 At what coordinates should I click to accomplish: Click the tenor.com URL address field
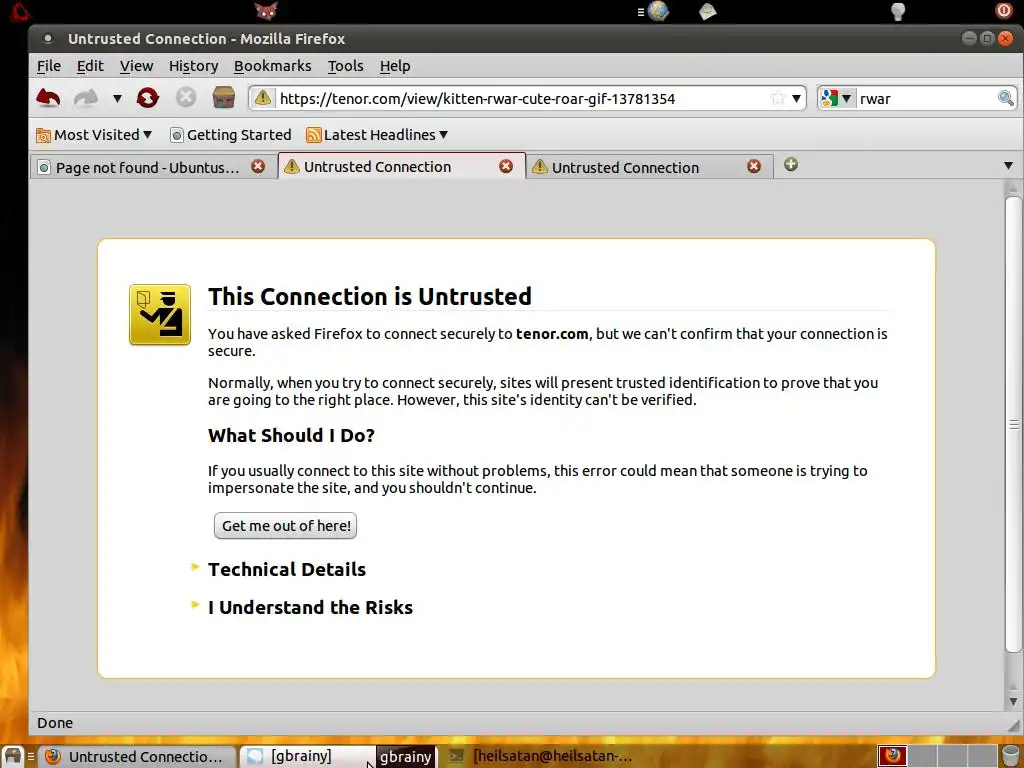click(522, 99)
